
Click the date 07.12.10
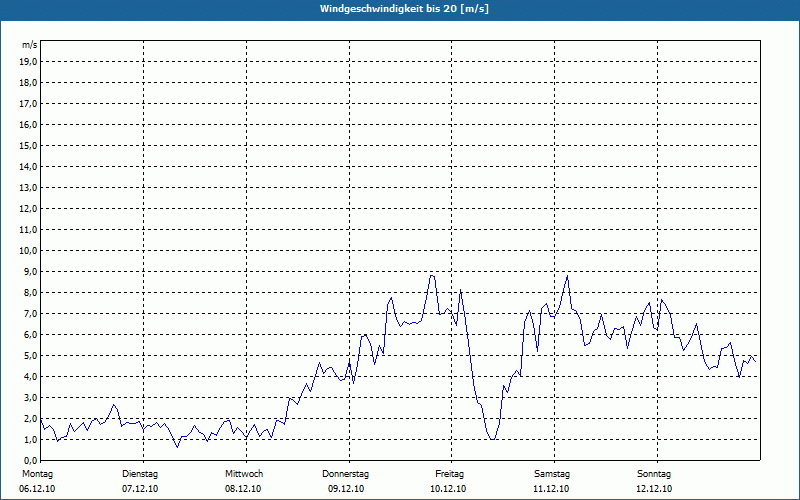coord(140,489)
